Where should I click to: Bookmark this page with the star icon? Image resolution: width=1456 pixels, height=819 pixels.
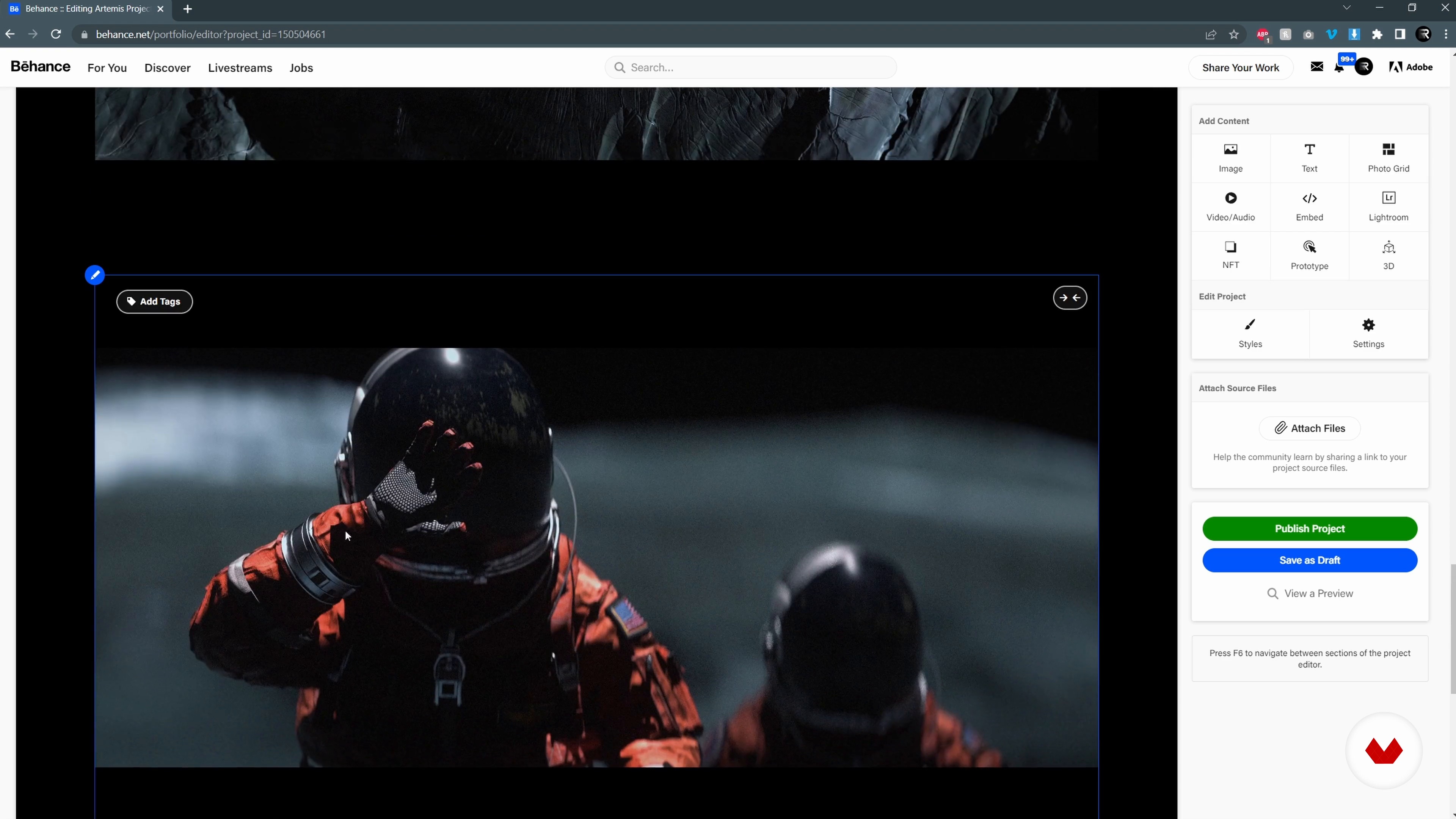coord(1233,35)
